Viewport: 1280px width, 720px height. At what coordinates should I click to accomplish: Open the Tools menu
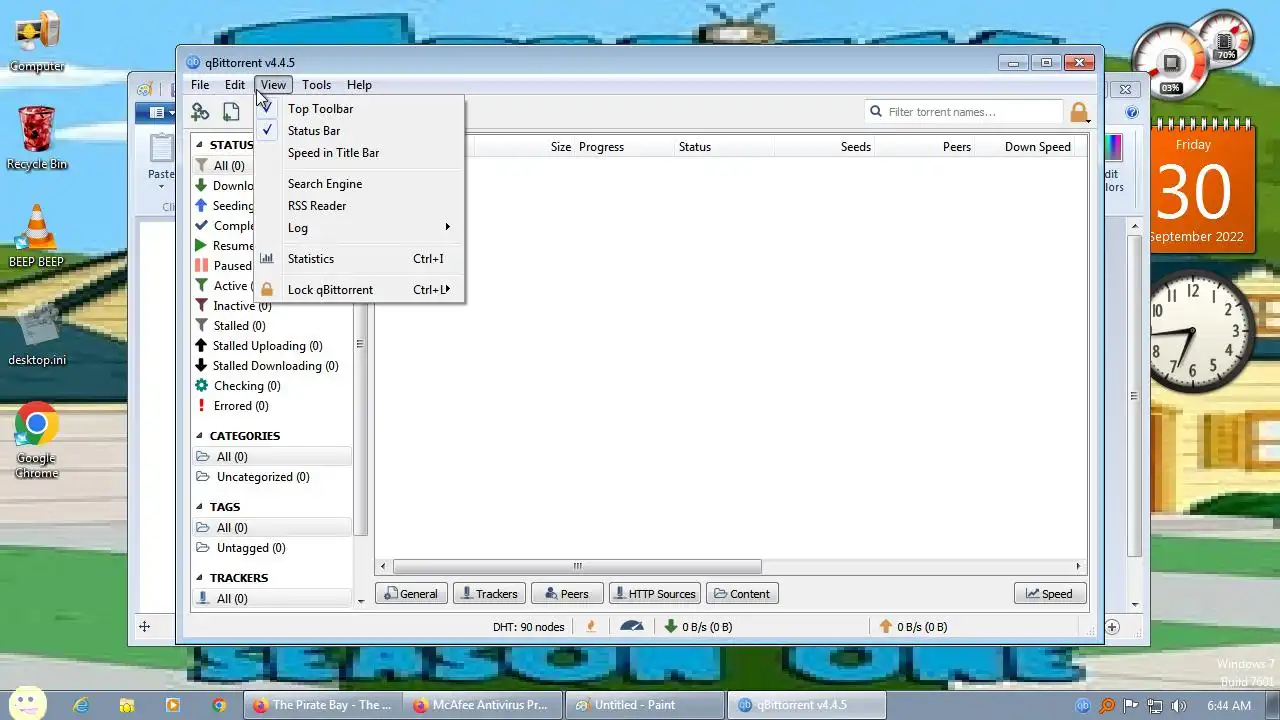tap(316, 85)
